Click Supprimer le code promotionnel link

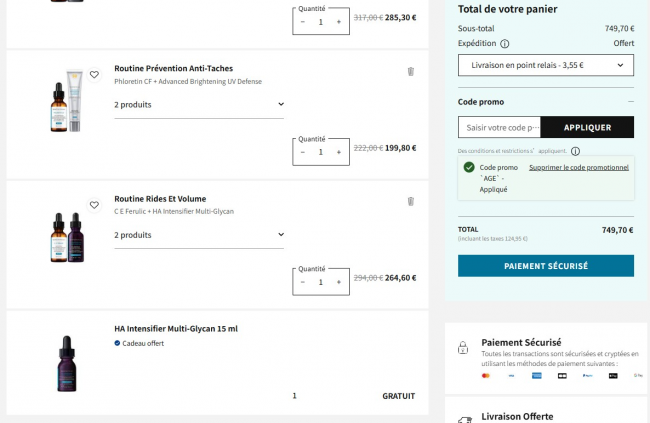point(579,167)
